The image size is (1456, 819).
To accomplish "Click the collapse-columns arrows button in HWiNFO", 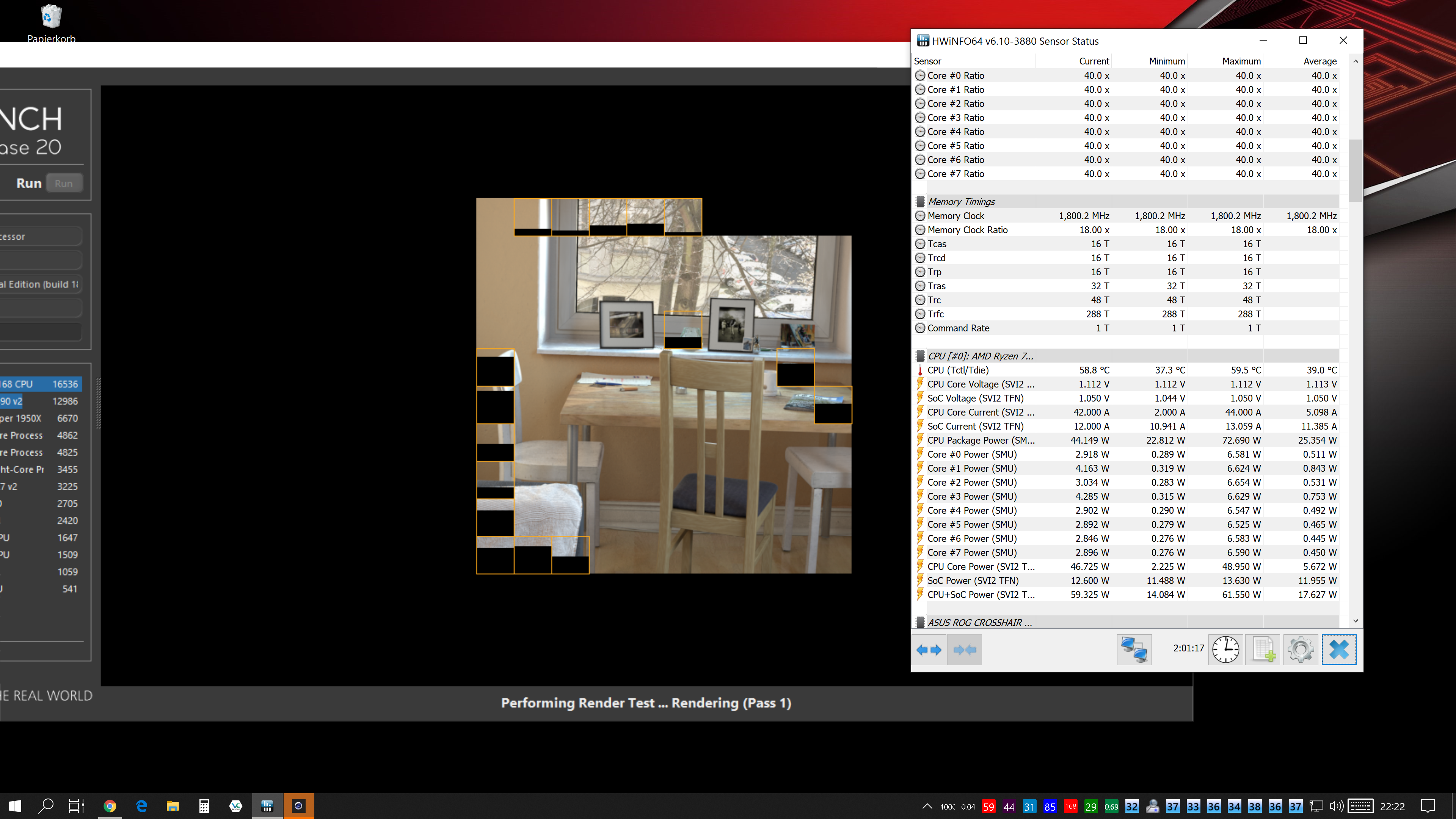I will (964, 650).
